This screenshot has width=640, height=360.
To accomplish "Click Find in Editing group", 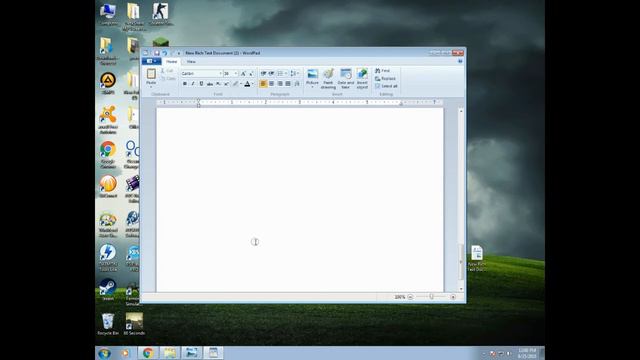I will 382,71.
